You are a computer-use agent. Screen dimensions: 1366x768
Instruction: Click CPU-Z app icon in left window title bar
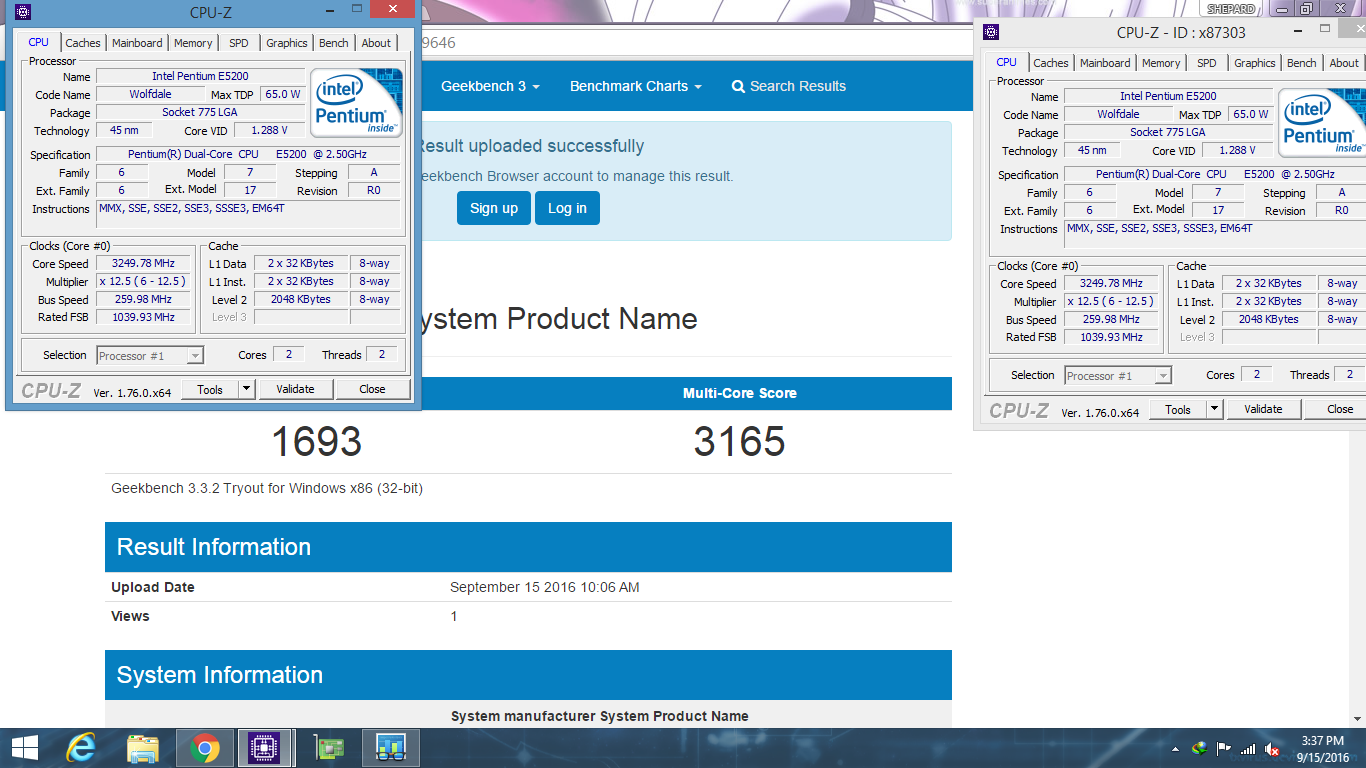pyautogui.click(x=23, y=13)
